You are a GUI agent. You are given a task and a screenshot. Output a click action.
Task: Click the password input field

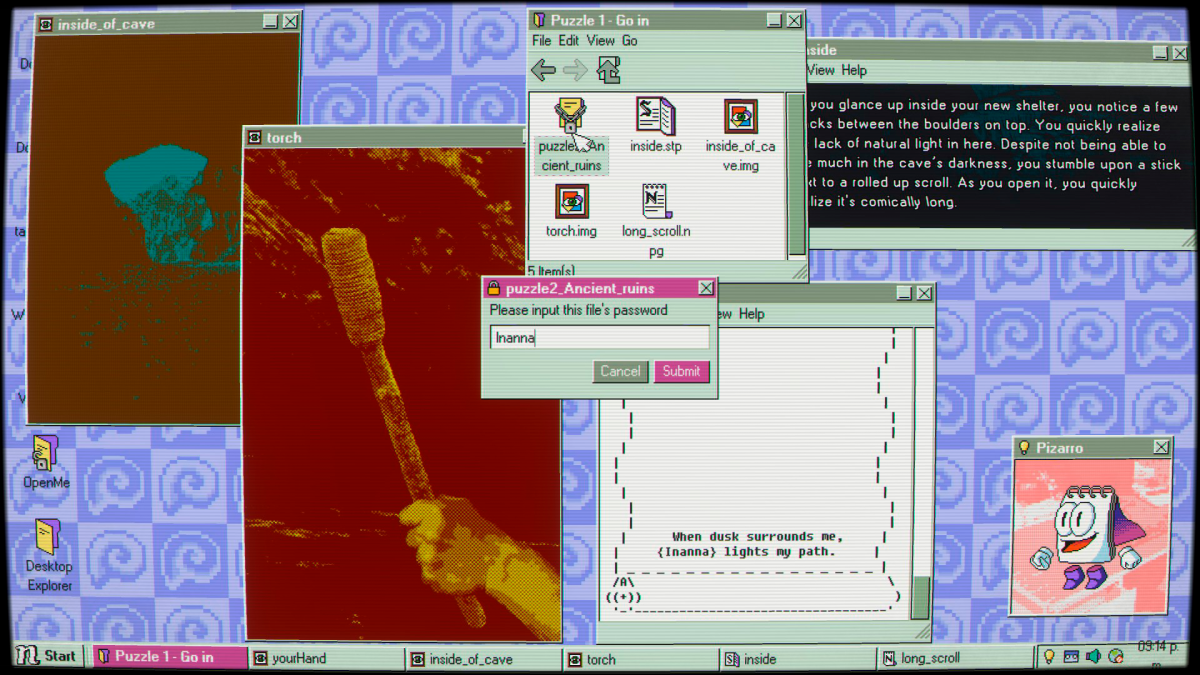(x=600, y=338)
